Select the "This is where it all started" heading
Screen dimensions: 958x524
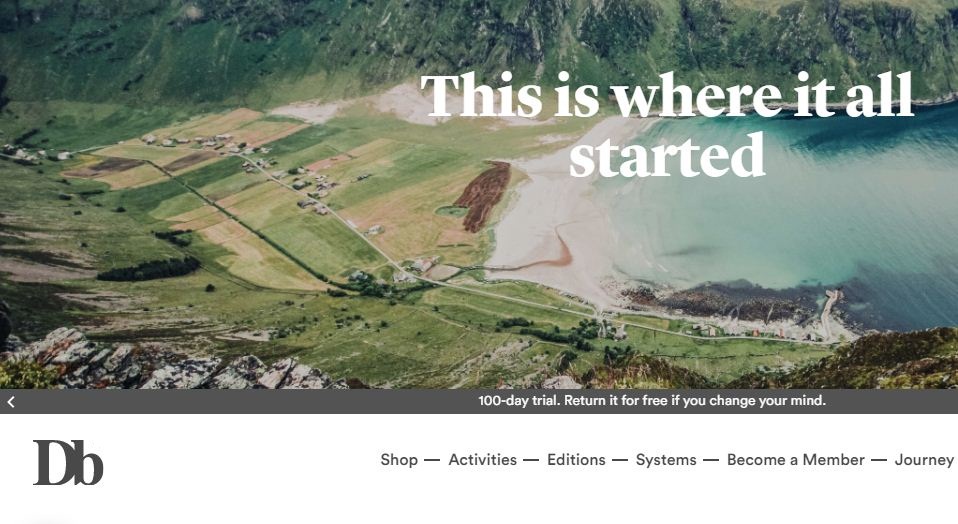667,125
